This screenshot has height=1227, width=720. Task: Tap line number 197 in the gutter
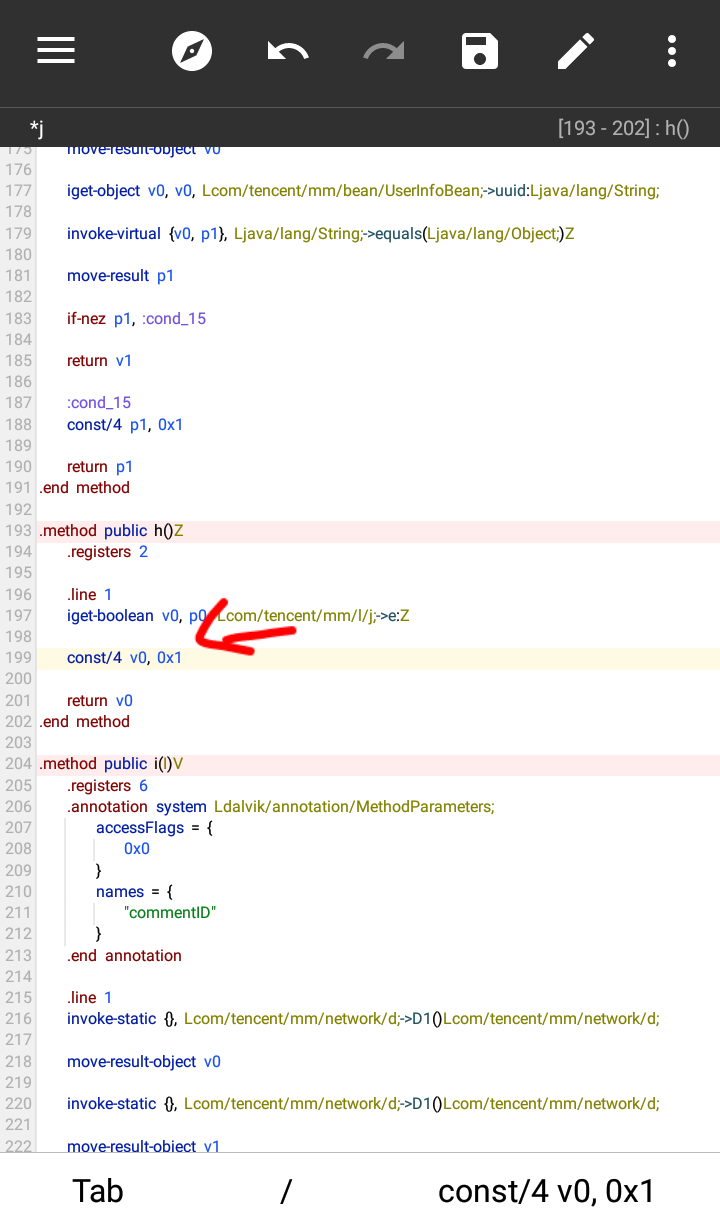tap(18, 616)
